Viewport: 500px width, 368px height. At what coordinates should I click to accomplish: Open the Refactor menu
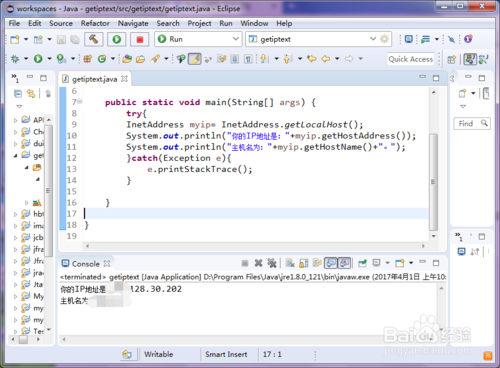pos(95,23)
